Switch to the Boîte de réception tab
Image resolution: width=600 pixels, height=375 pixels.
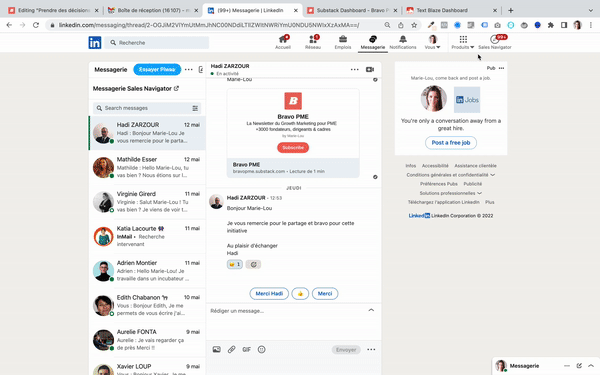pos(153,10)
